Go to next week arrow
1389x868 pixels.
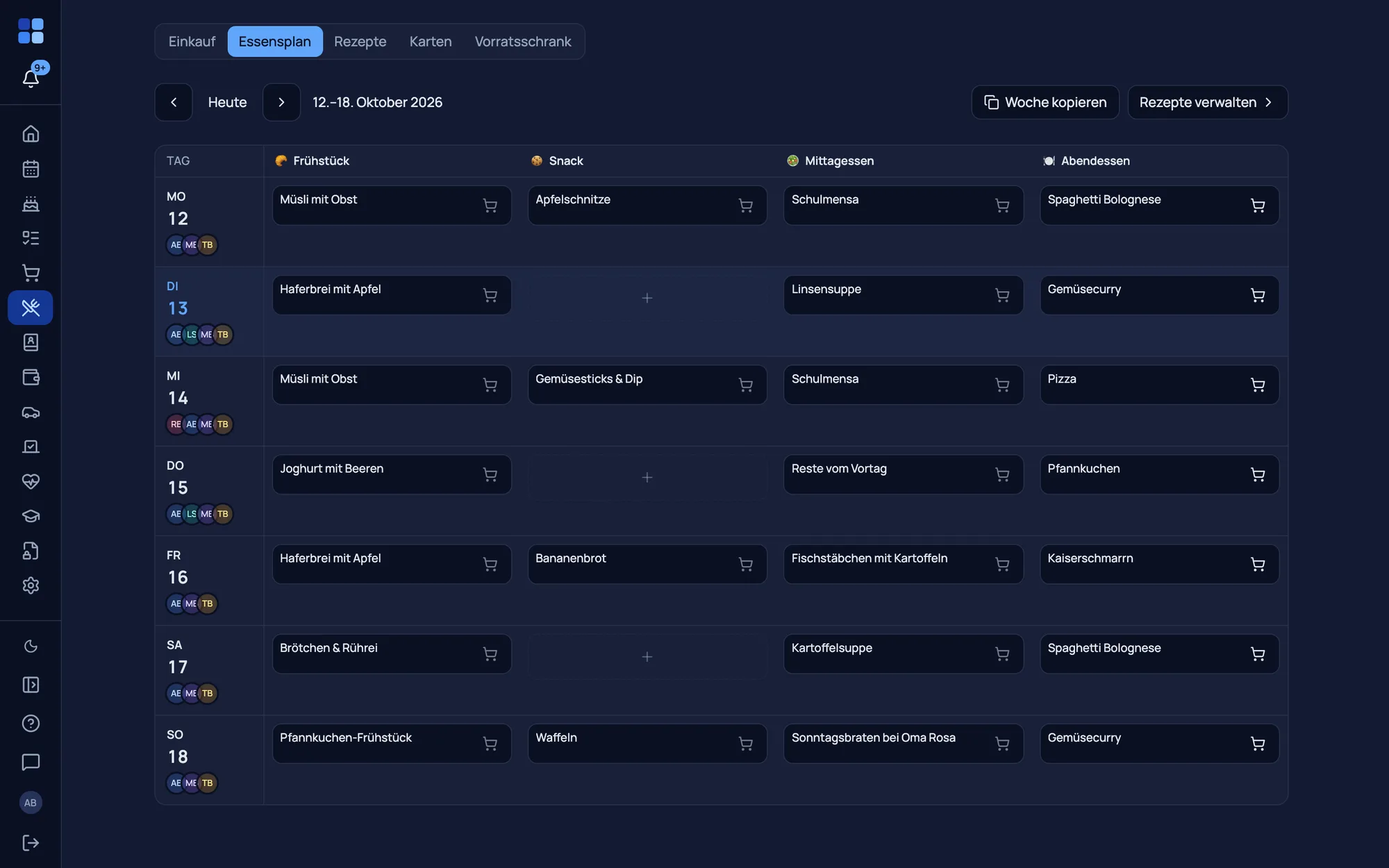(281, 102)
